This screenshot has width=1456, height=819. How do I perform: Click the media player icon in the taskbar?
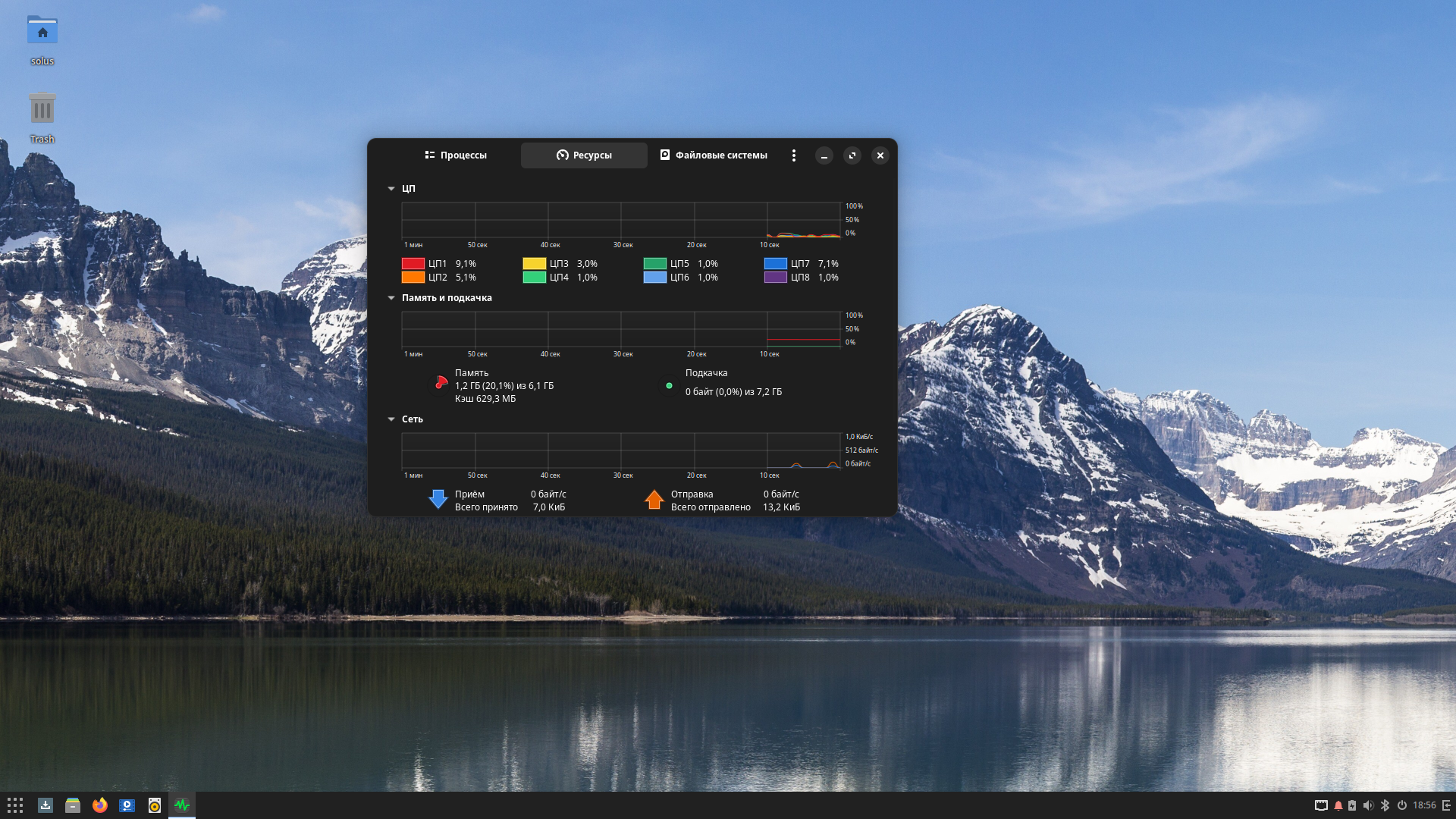127,805
